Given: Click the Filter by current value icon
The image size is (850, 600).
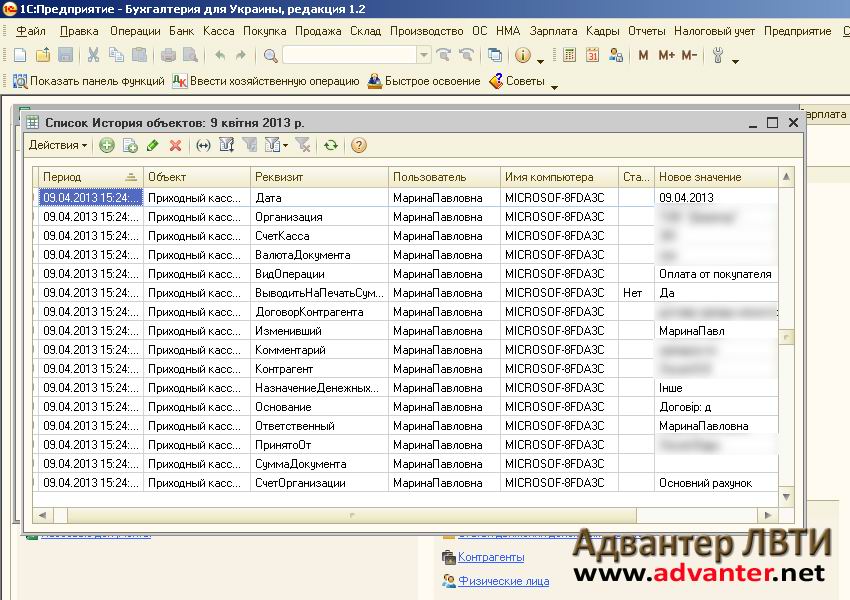Looking at the screenshot, I should click(x=249, y=145).
